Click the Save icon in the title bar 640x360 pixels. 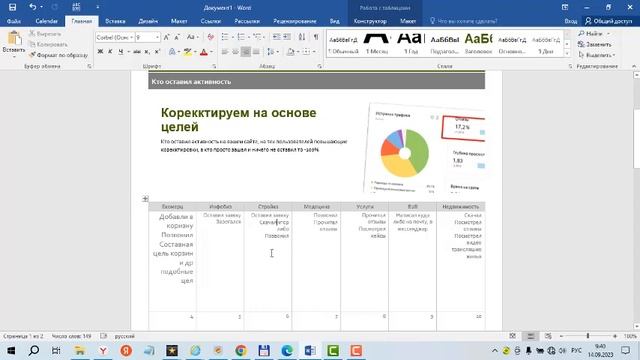(x=12, y=7)
